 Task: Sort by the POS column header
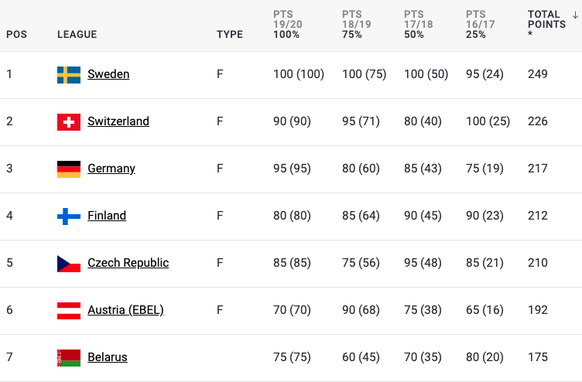16,35
